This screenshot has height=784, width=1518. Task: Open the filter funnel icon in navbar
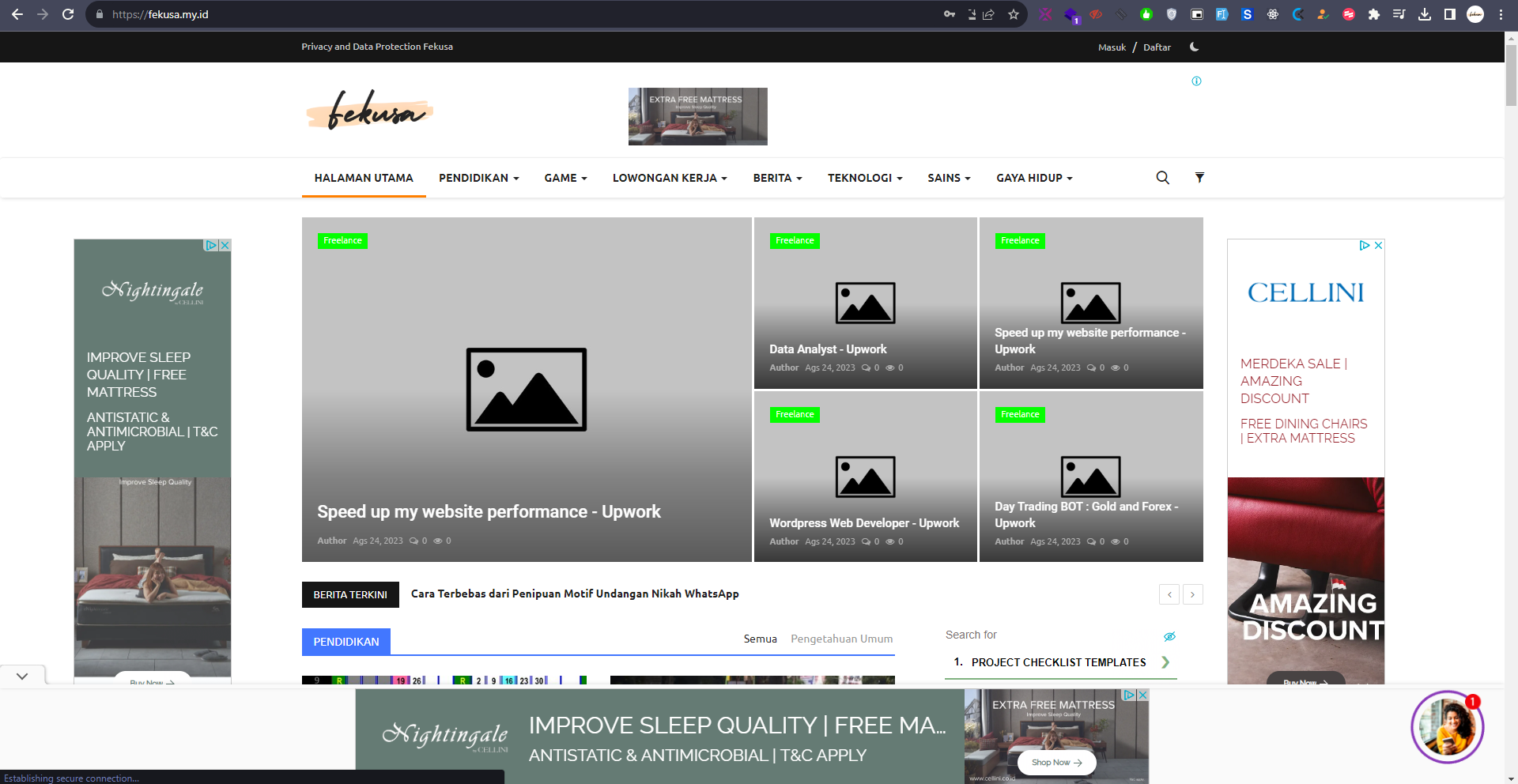(1199, 178)
